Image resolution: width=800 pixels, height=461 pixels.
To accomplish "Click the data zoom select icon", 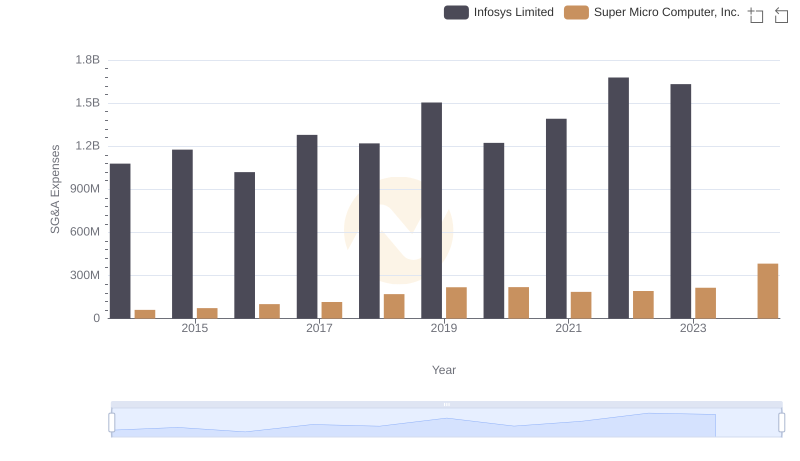I will click(756, 15).
